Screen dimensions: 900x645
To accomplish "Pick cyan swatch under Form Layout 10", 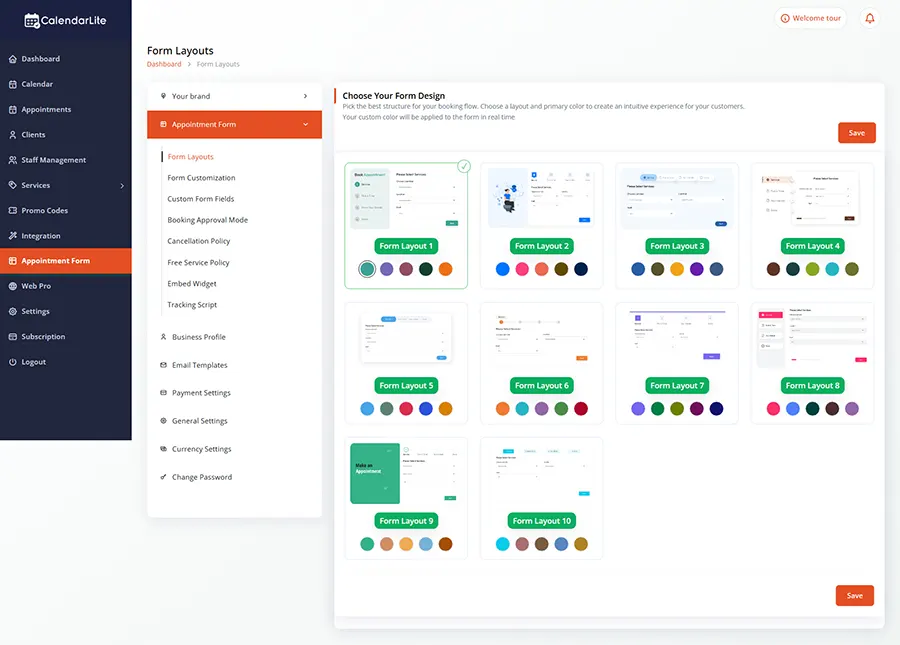I will pyautogui.click(x=502, y=544).
